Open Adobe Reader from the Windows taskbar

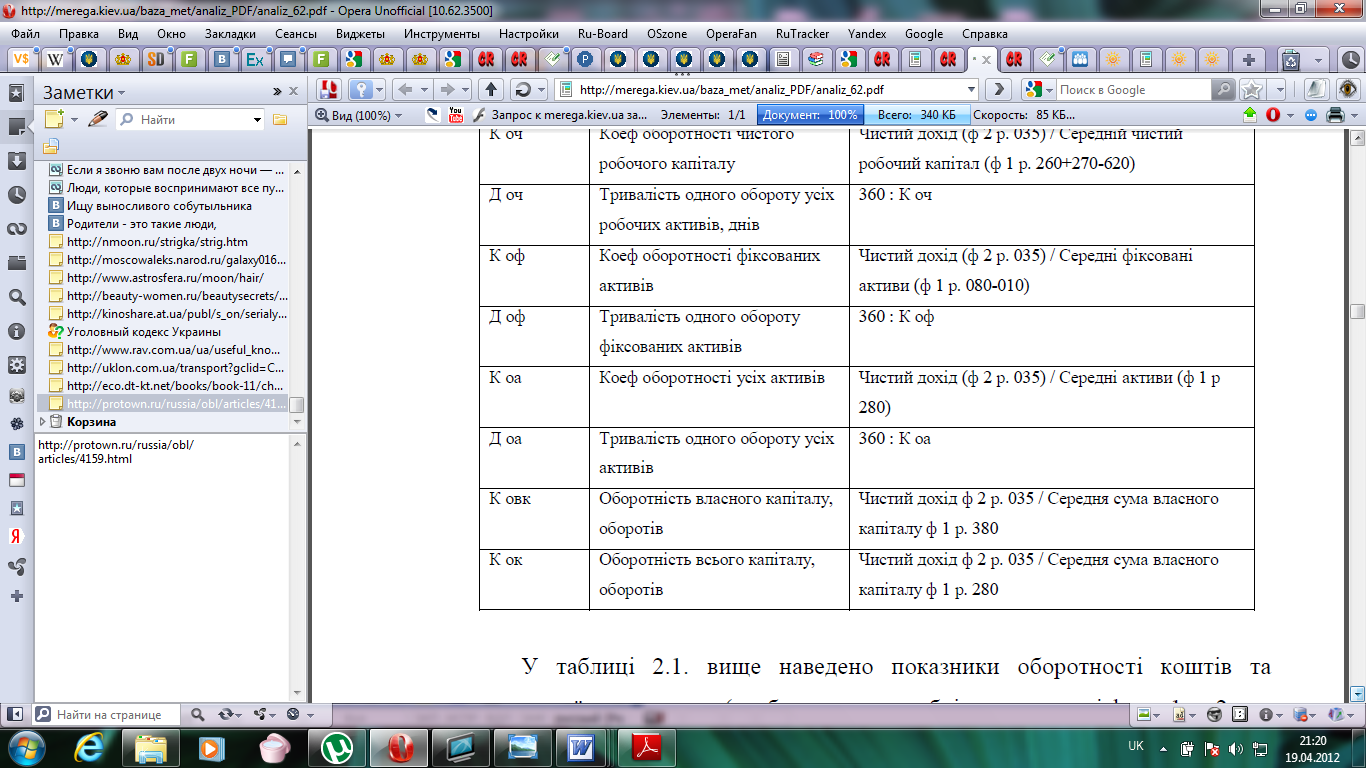[646, 747]
